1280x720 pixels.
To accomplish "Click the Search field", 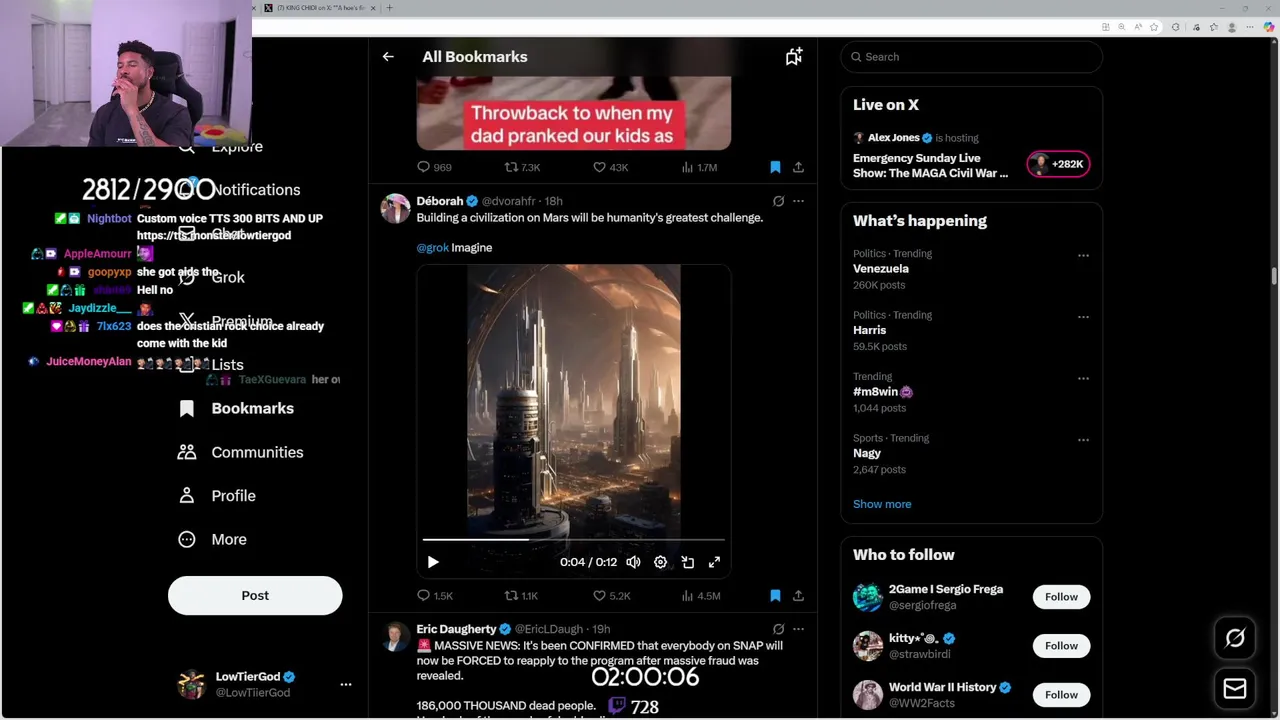I will [x=972, y=57].
